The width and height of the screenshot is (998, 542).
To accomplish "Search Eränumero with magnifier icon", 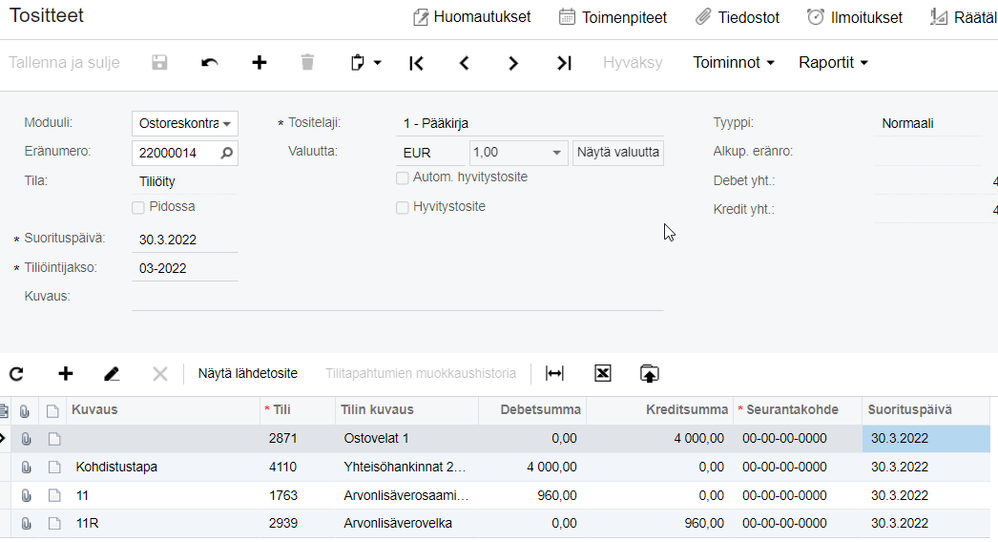I will click(x=227, y=153).
